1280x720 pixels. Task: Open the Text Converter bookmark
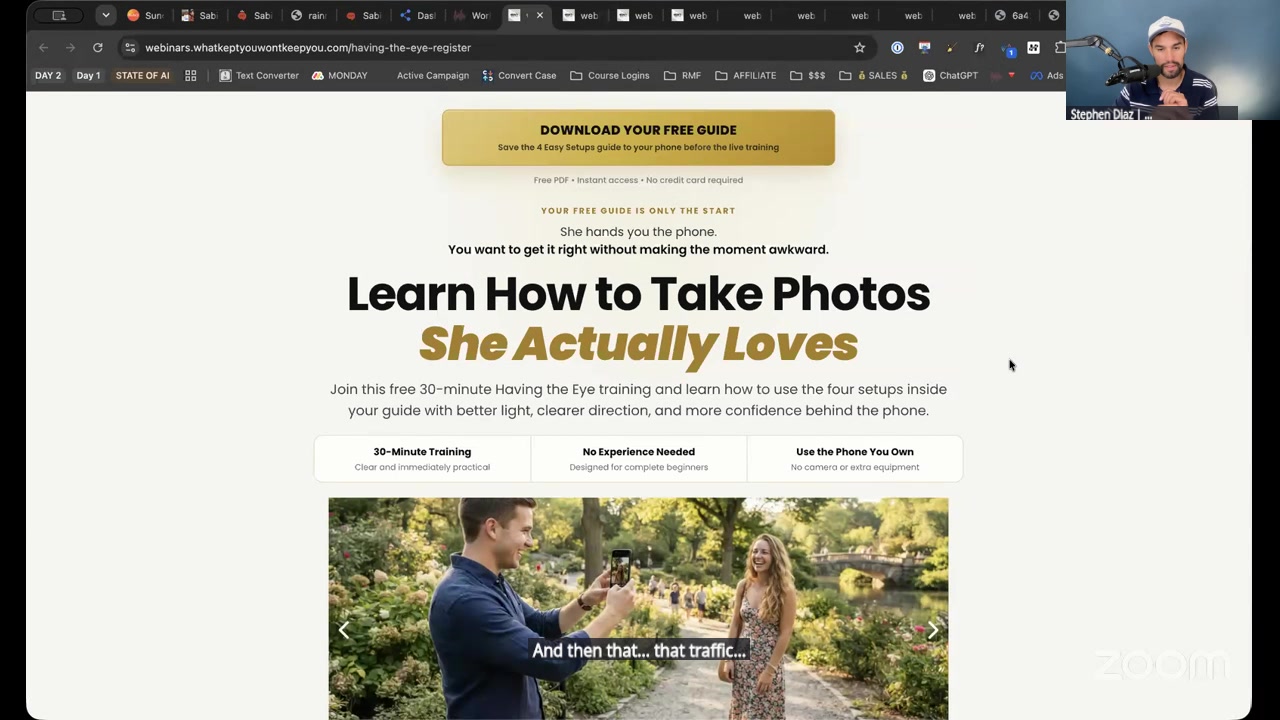(259, 75)
